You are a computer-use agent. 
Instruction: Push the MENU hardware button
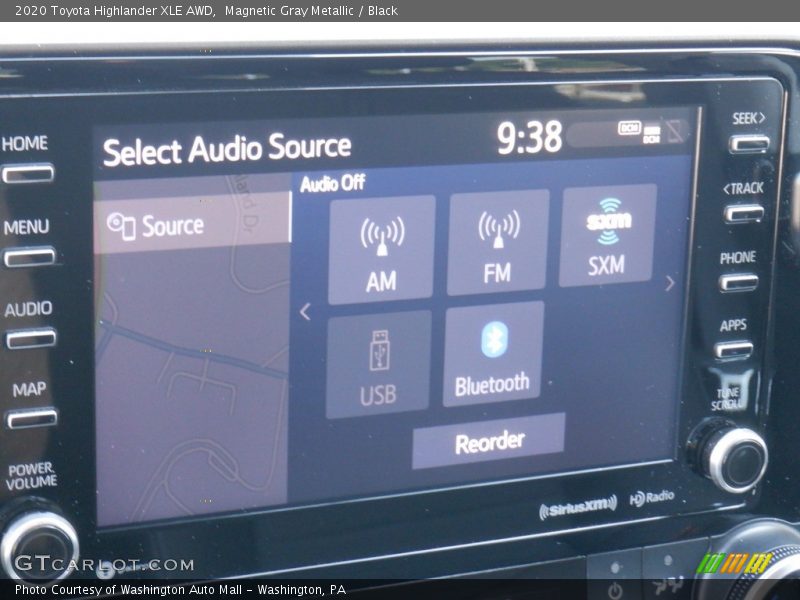click(30, 257)
